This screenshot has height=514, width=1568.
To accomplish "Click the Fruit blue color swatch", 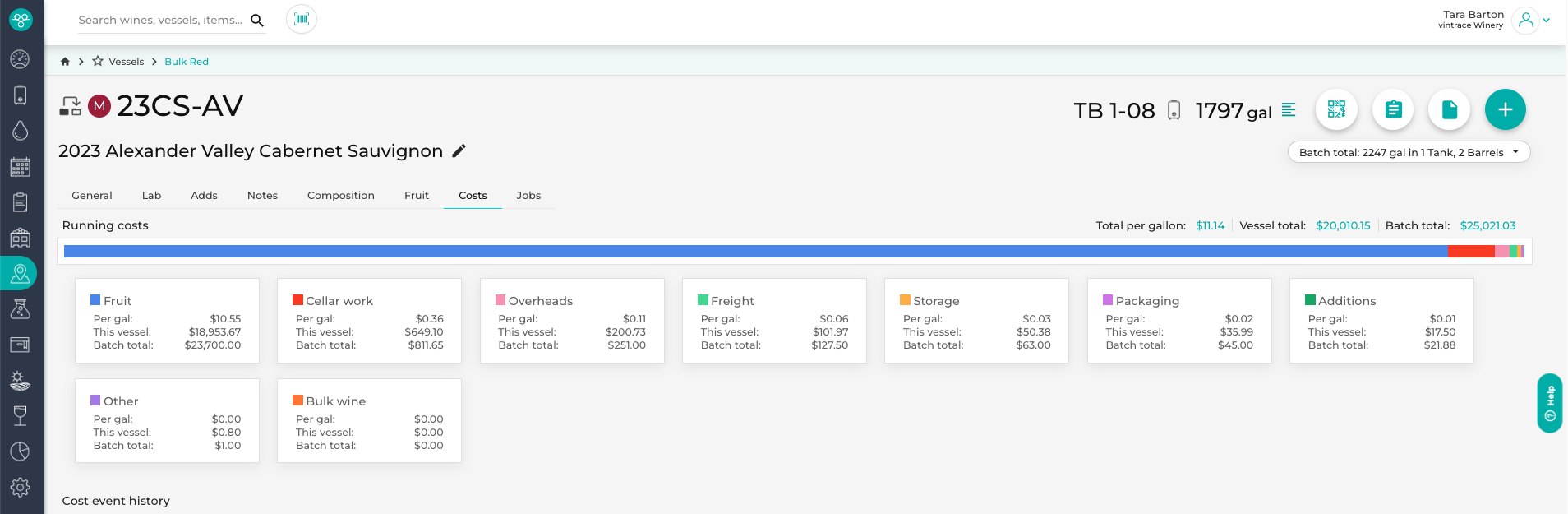I will (95, 300).
